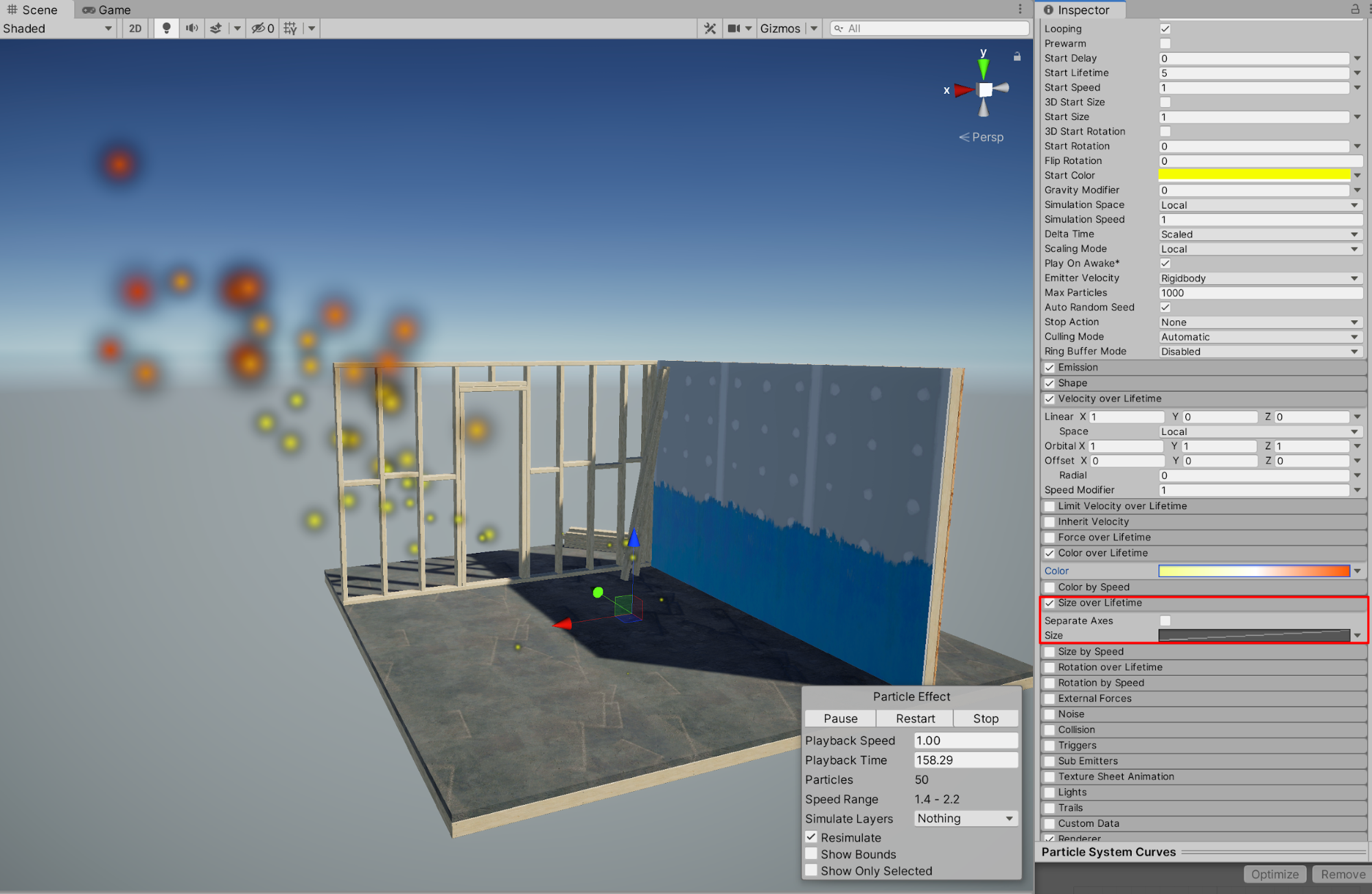Toggle scene audio speaker icon

pyautogui.click(x=191, y=28)
